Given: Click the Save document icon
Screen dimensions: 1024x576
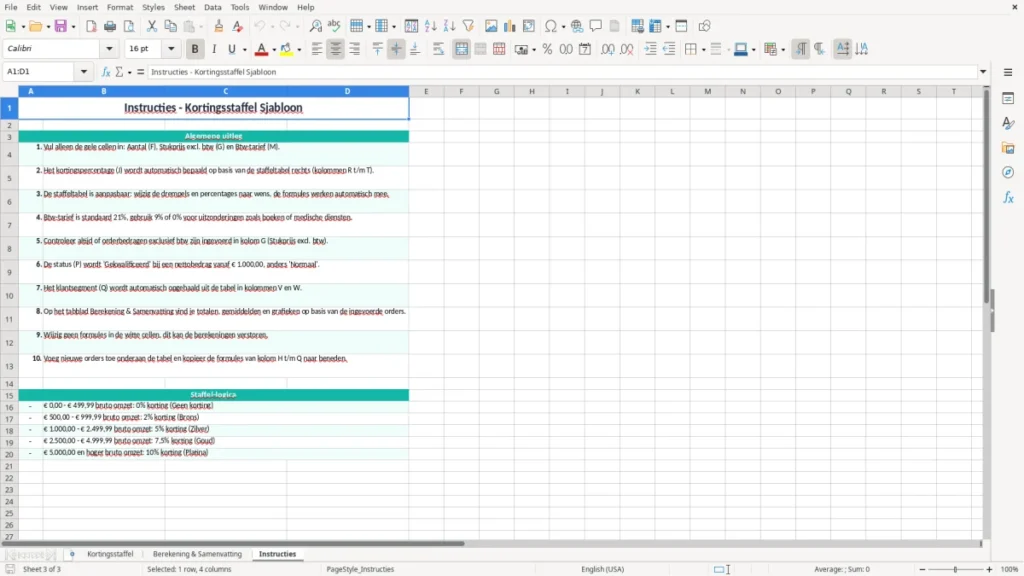Looking at the screenshot, I should coord(61,26).
